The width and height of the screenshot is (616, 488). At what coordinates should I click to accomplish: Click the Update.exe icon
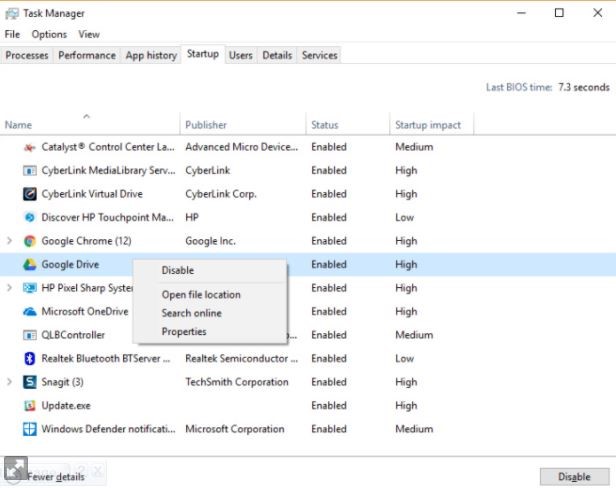click(29, 405)
